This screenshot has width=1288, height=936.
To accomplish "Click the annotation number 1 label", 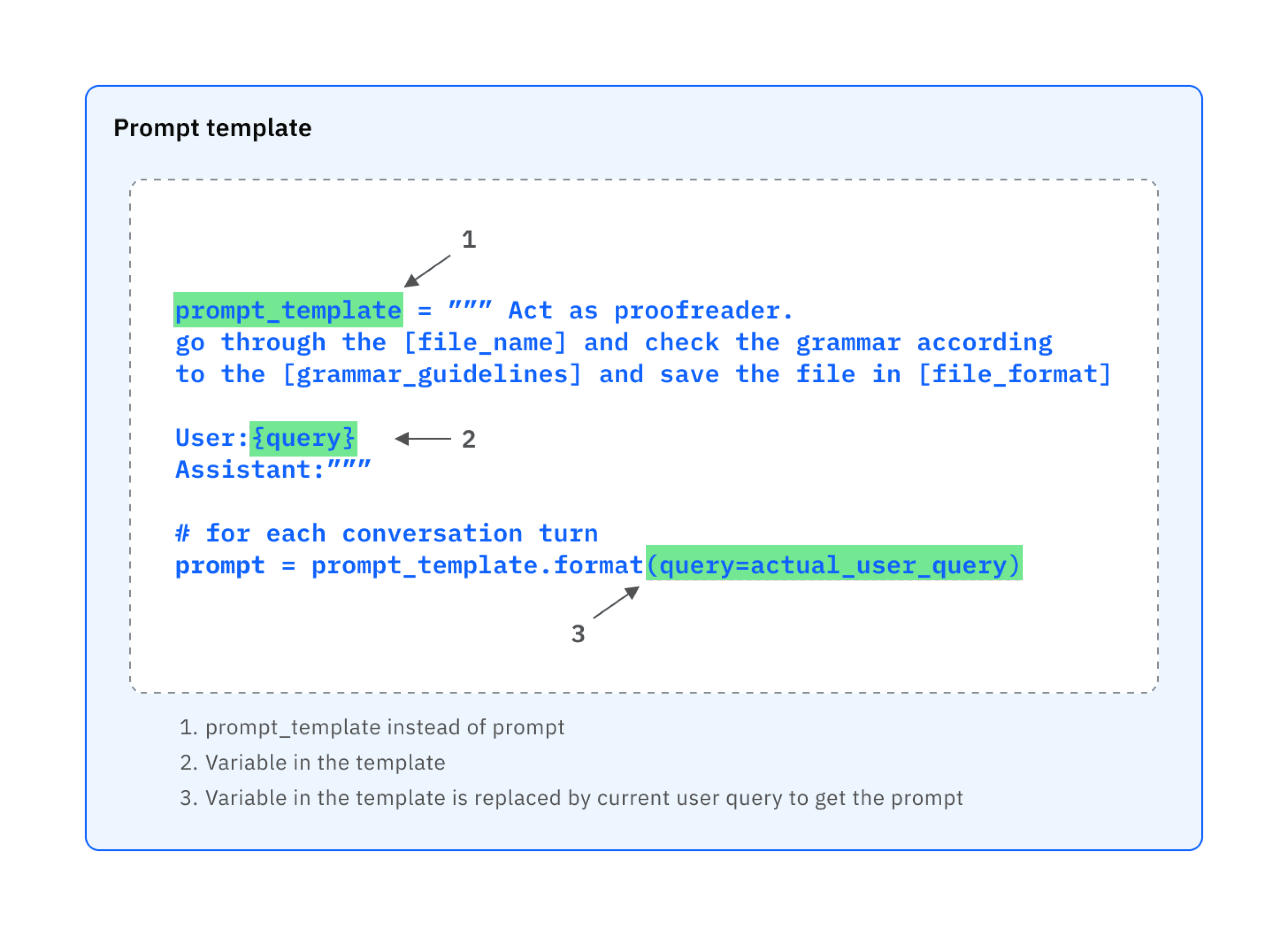I will [x=469, y=239].
